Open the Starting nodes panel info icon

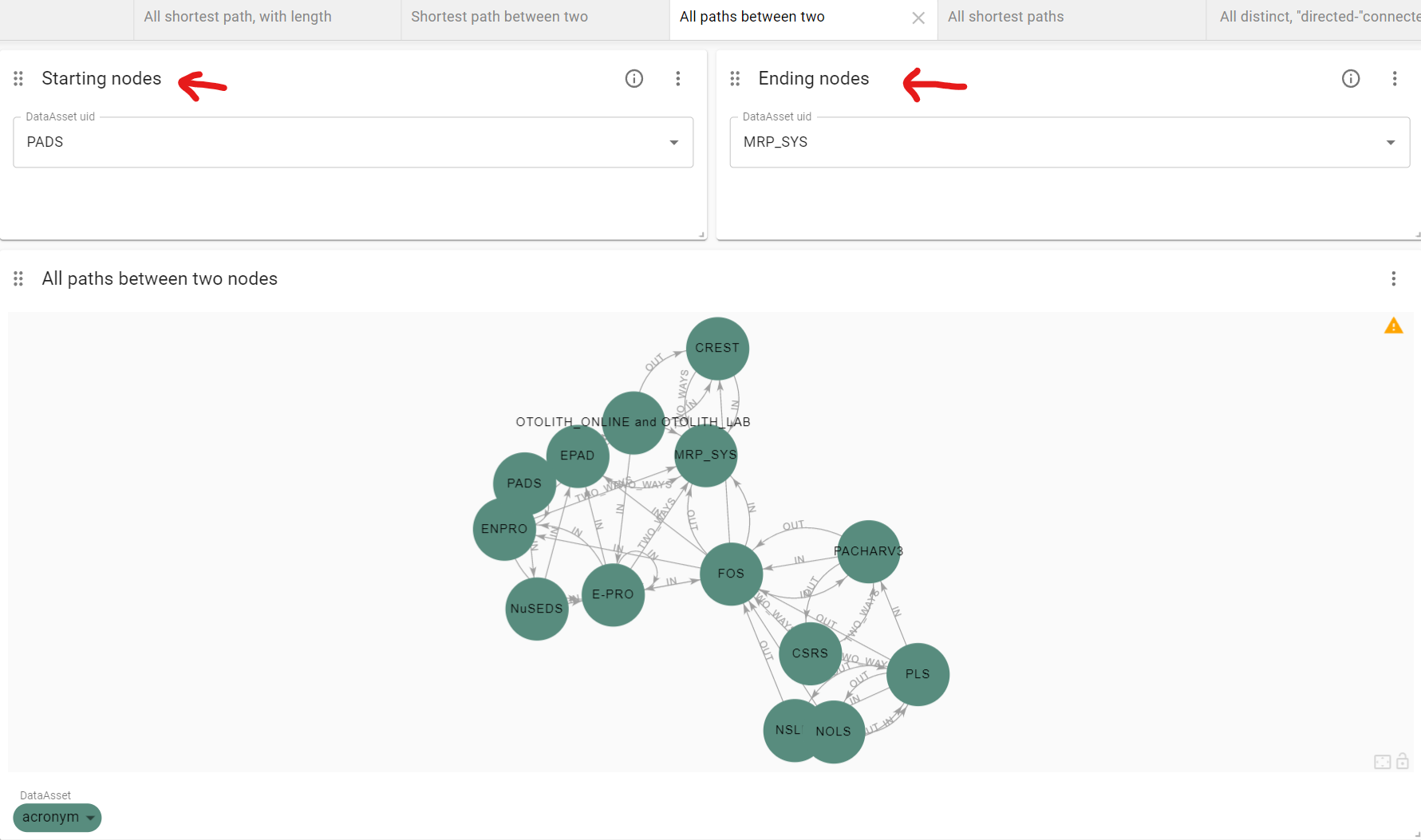pyautogui.click(x=634, y=78)
